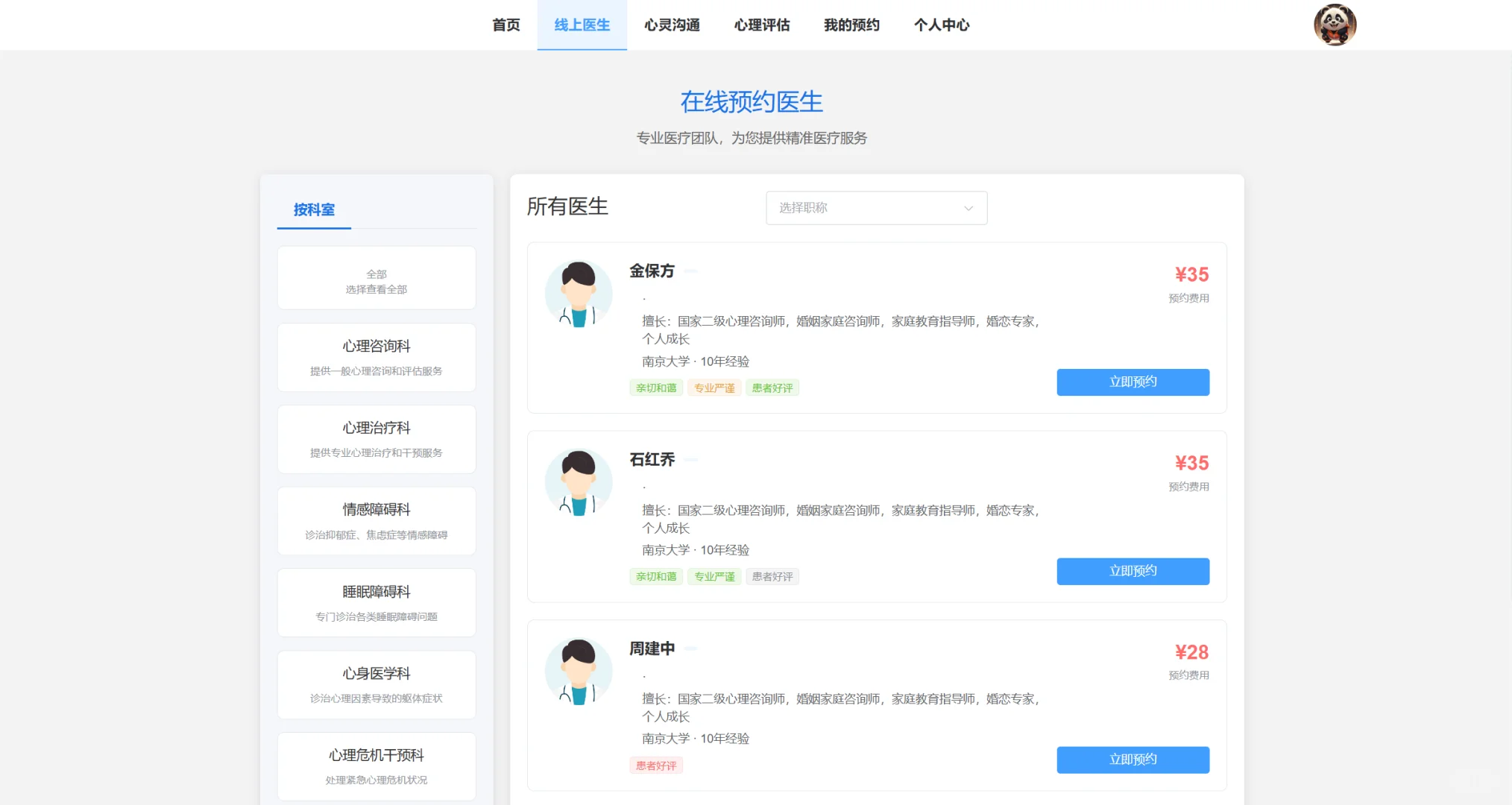Click 按科室 sidebar tab
Viewport: 1512px width, 805px height.
tap(313, 209)
